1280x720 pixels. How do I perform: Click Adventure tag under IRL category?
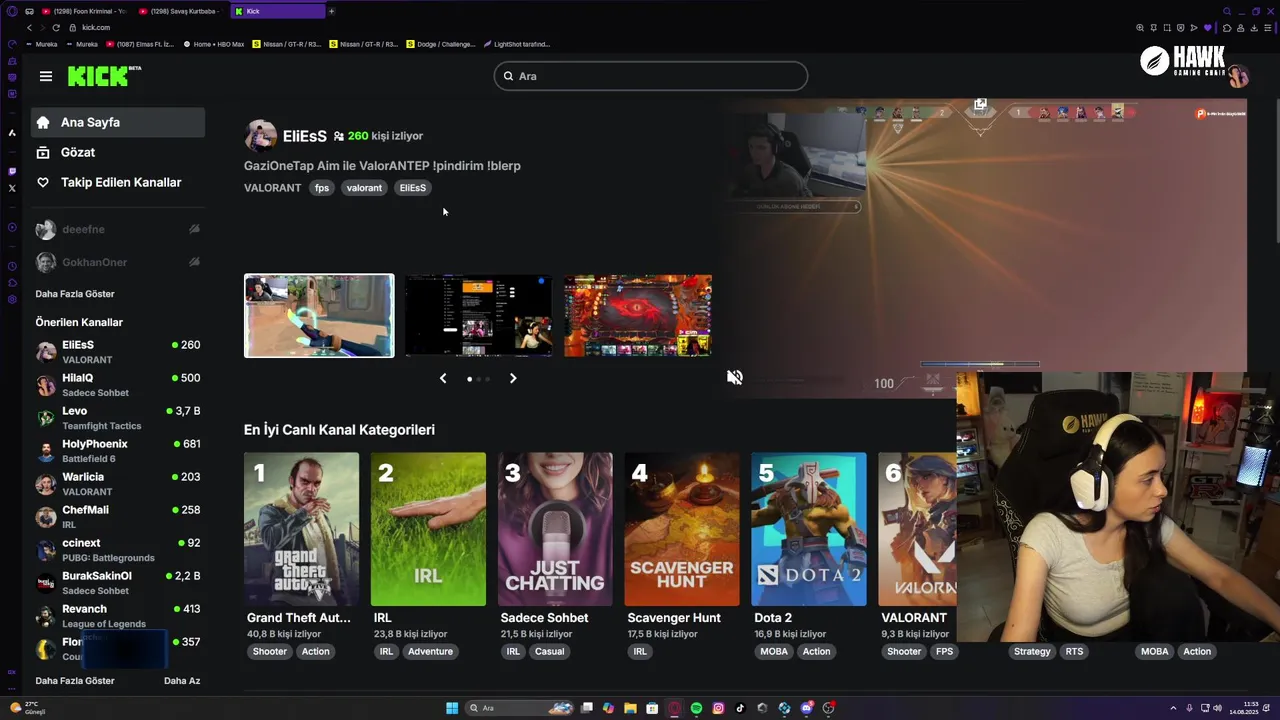tap(430, 651)
